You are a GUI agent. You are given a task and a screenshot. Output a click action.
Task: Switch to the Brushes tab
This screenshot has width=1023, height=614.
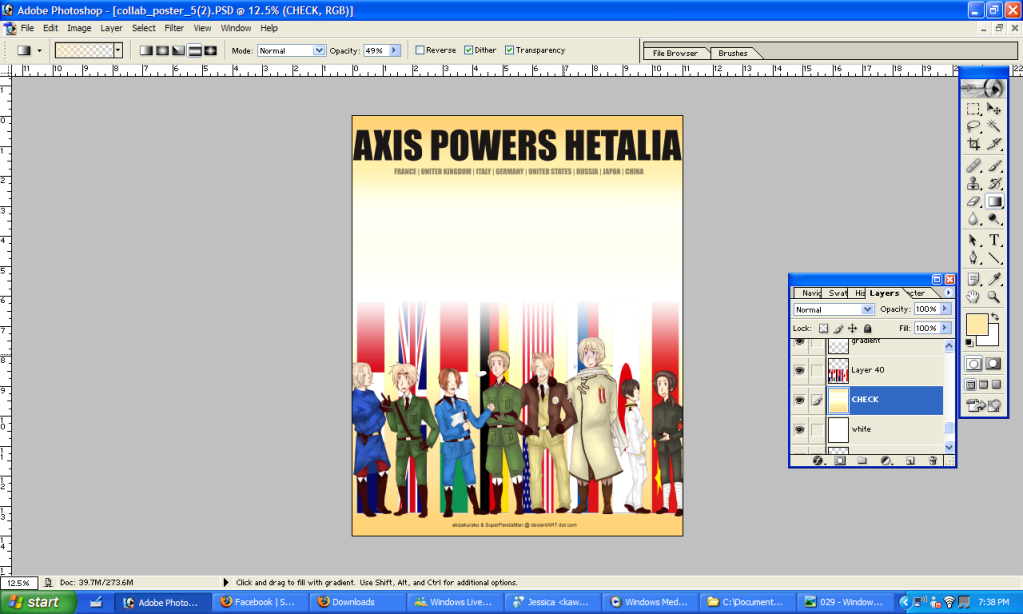(733, 53)
